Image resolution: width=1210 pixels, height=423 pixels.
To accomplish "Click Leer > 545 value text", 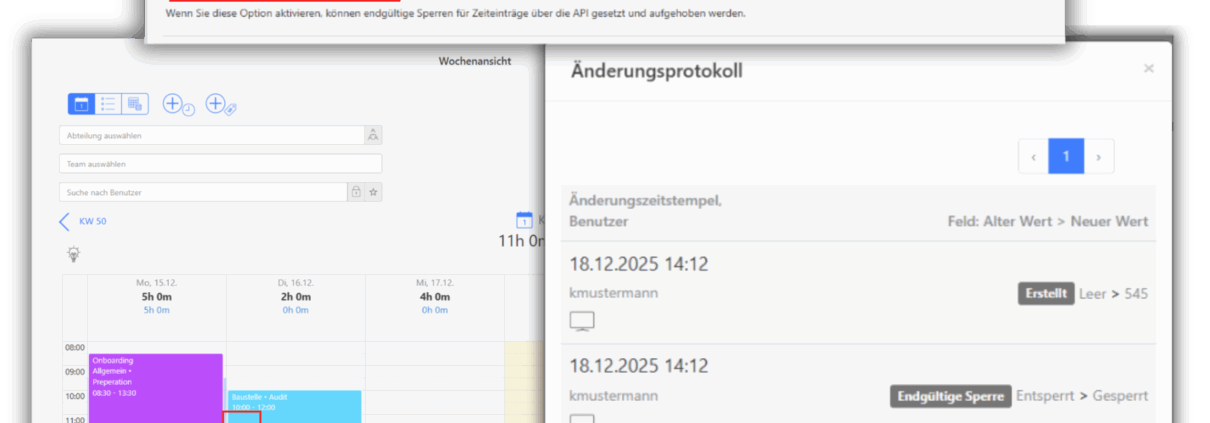I will tap(1114, 294).
